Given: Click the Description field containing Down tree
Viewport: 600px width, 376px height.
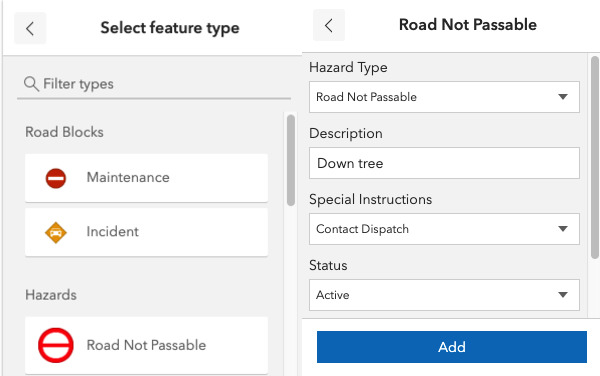Looking at the screenshot, I should point(444,163).
